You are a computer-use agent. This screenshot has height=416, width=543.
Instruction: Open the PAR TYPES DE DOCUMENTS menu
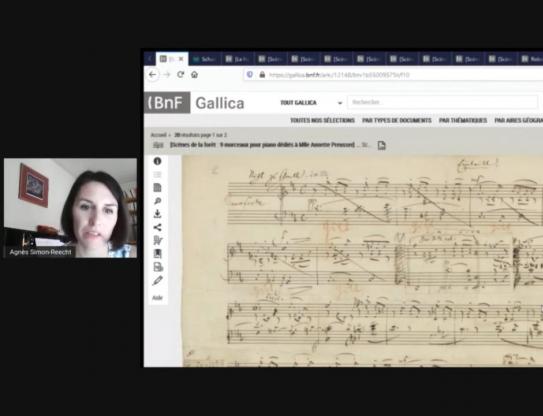[x=397, y=120]
